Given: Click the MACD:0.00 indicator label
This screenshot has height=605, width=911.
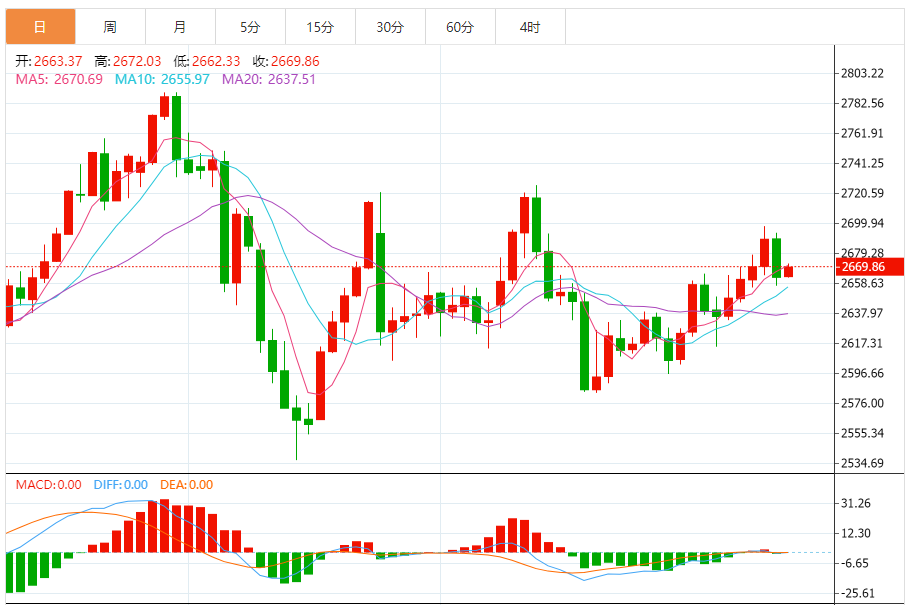Looking at the screenshot, I should (48, 485).
